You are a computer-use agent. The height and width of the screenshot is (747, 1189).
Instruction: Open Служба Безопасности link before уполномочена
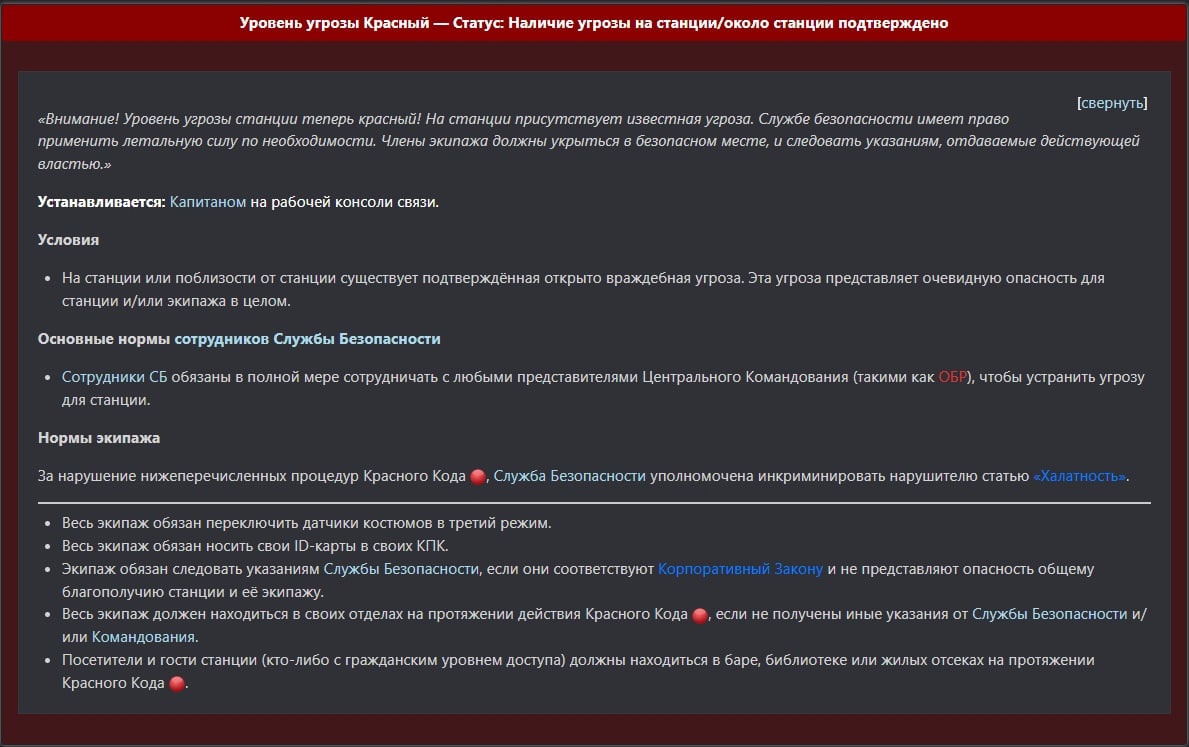tap(569, 476)
